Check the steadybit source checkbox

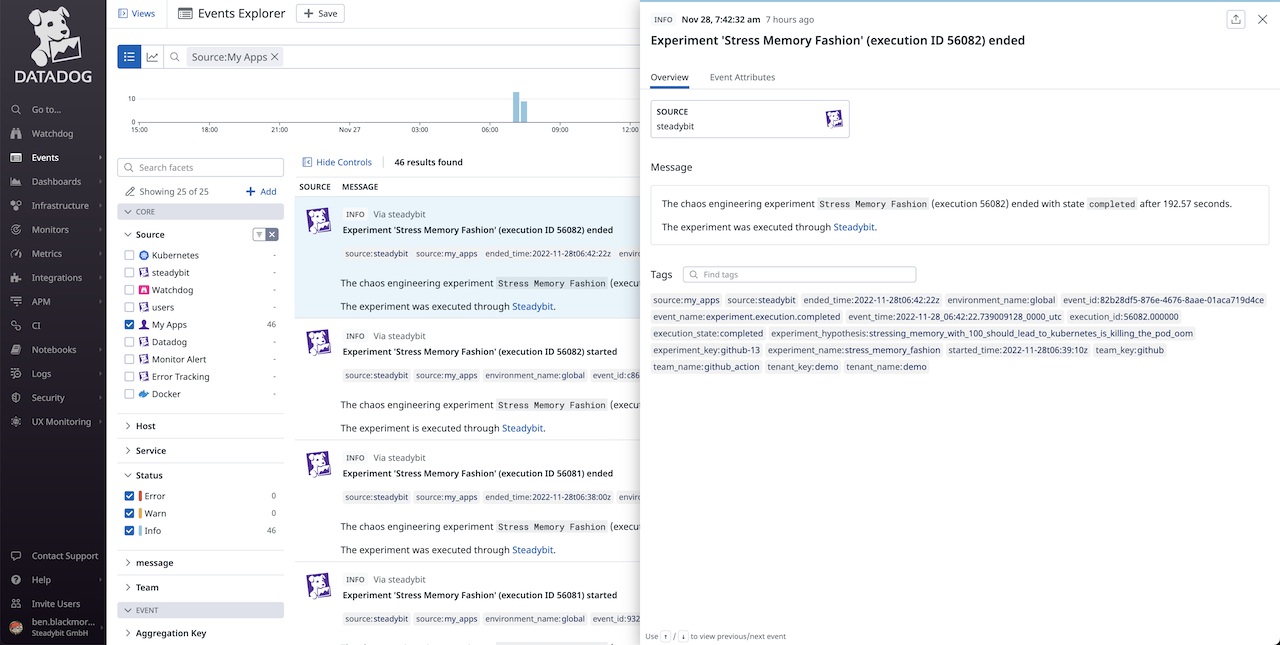pyautogui.click(x=129, y=273)
